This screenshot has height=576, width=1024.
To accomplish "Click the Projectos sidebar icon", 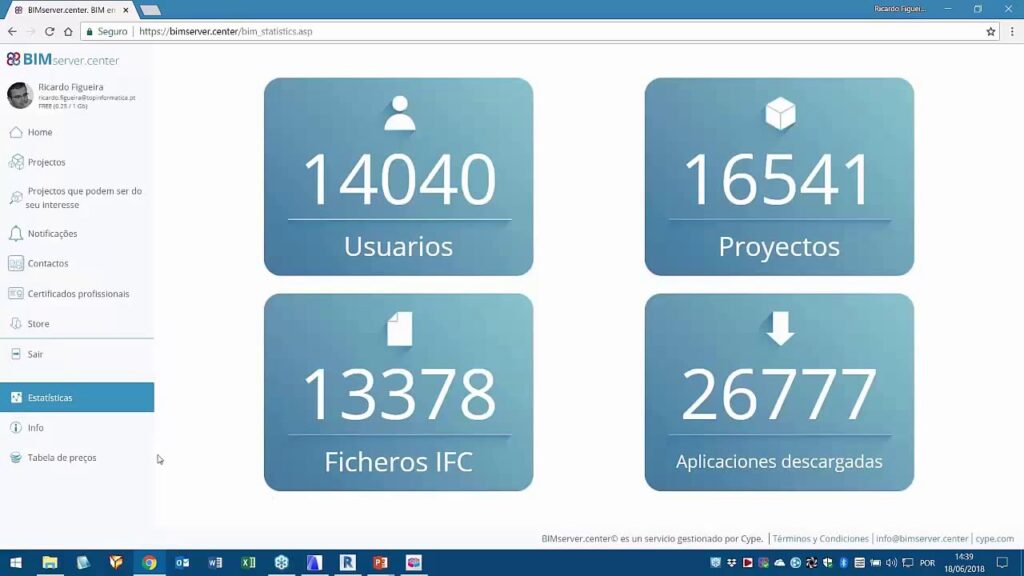I will point(16,162).
